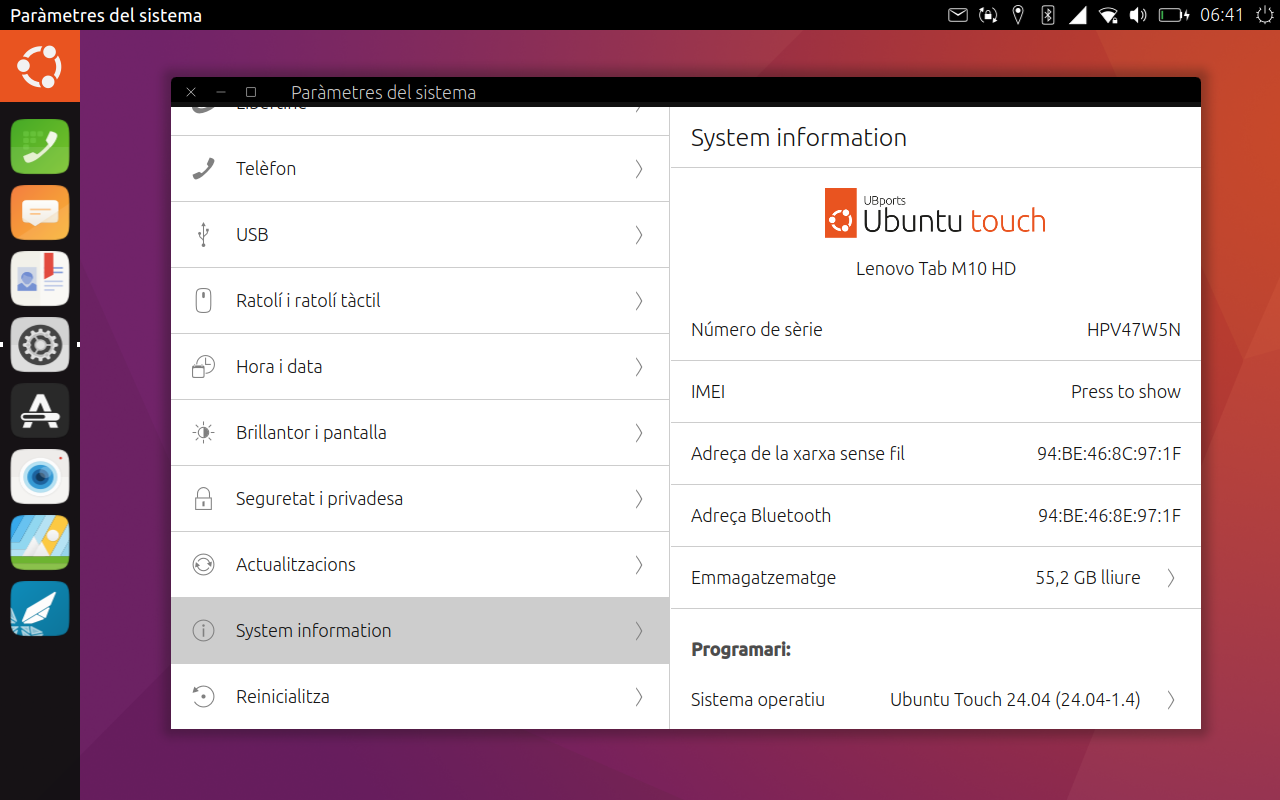Click the phone handset icon beside Telèfon
The width and height of the screenshot is (1280, 800).
pyautogui.click(x=203, y=168)
